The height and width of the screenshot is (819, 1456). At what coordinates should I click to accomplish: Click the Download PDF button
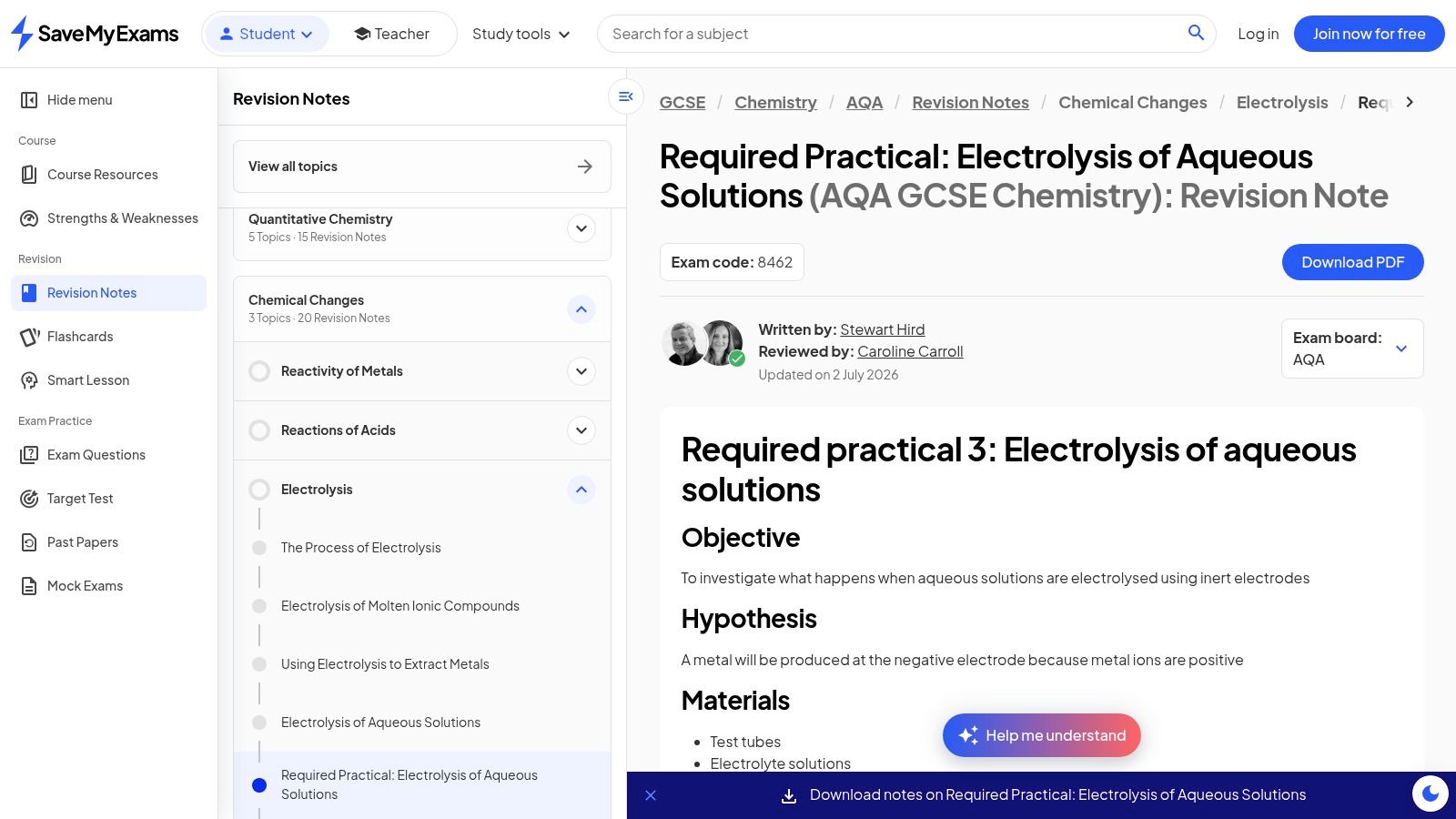pyautogui.click(x=1352, y=262)
